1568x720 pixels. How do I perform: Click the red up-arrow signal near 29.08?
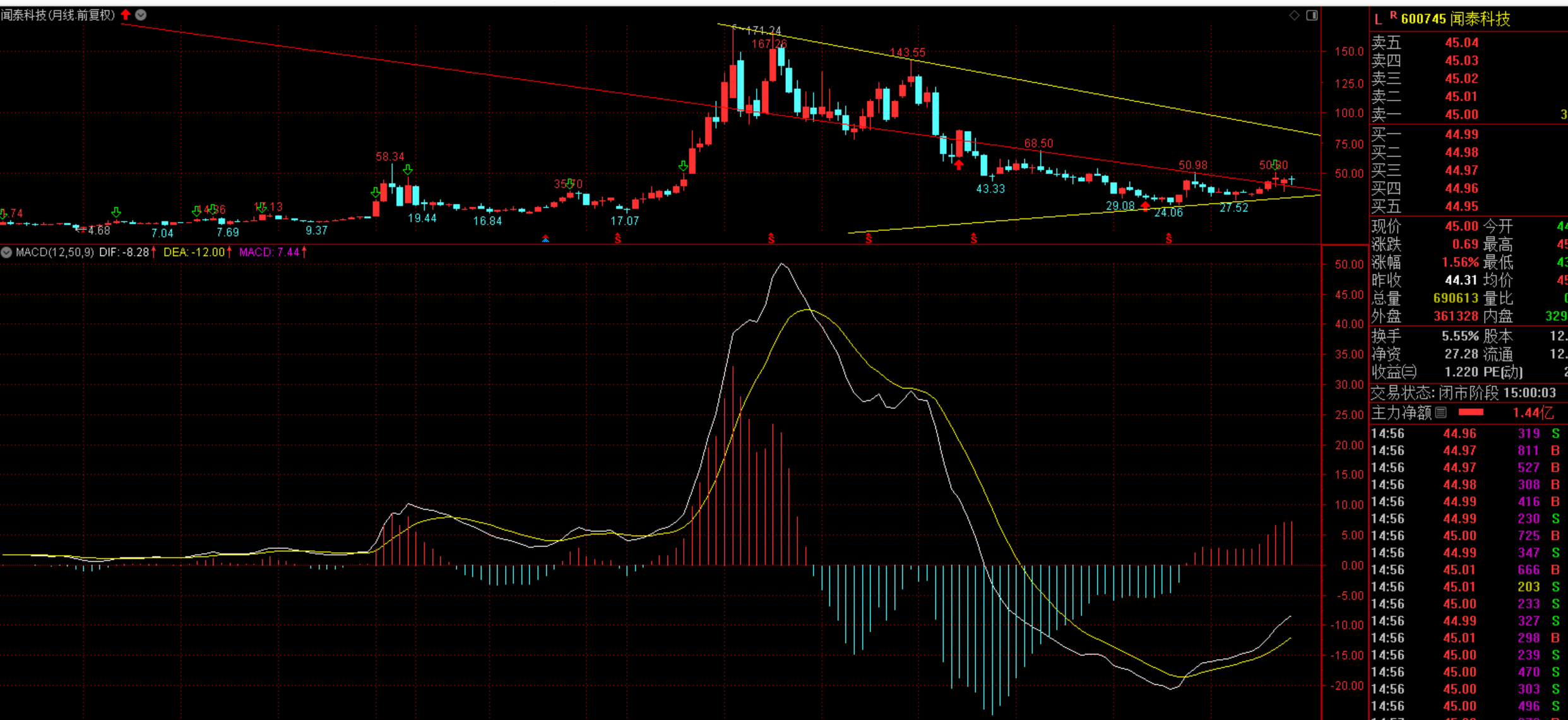(1145, 206)
